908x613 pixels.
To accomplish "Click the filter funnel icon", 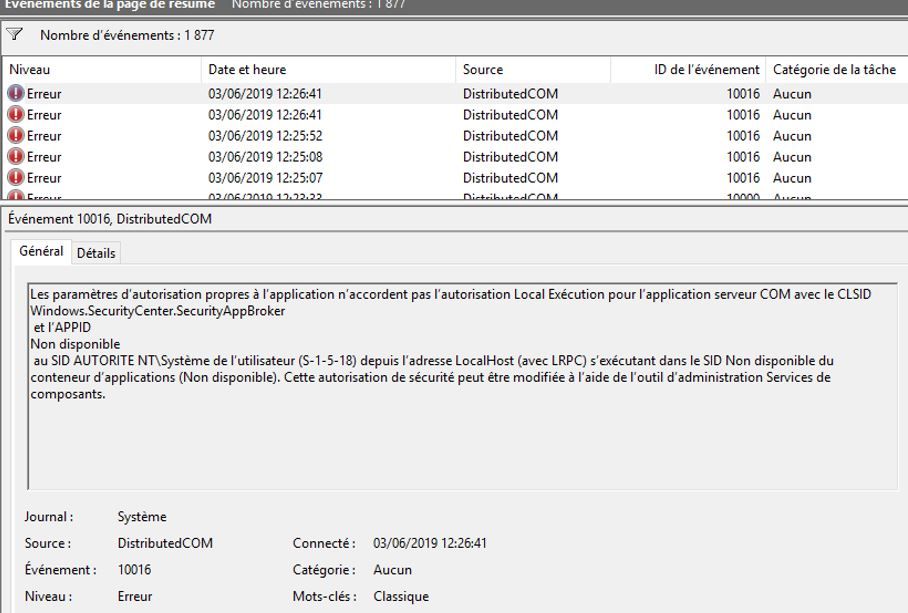I will [14, 35].
